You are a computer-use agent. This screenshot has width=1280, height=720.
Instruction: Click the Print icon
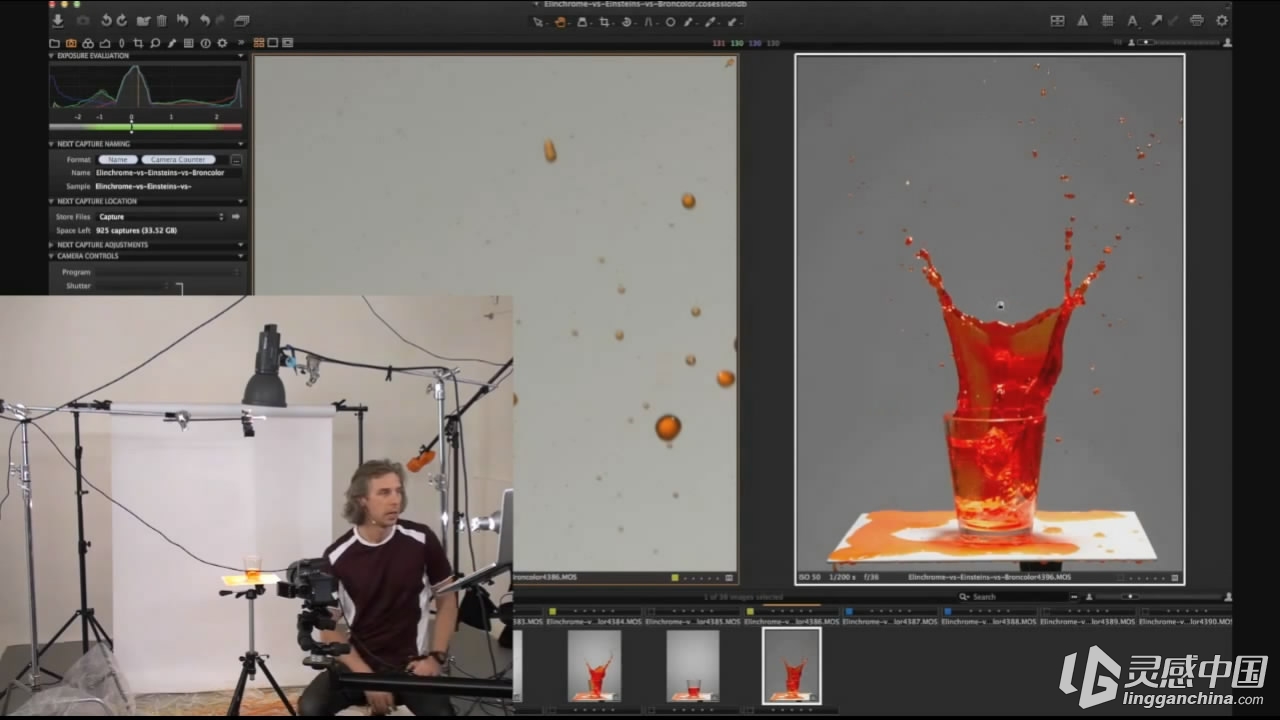tap(1197, 21)
